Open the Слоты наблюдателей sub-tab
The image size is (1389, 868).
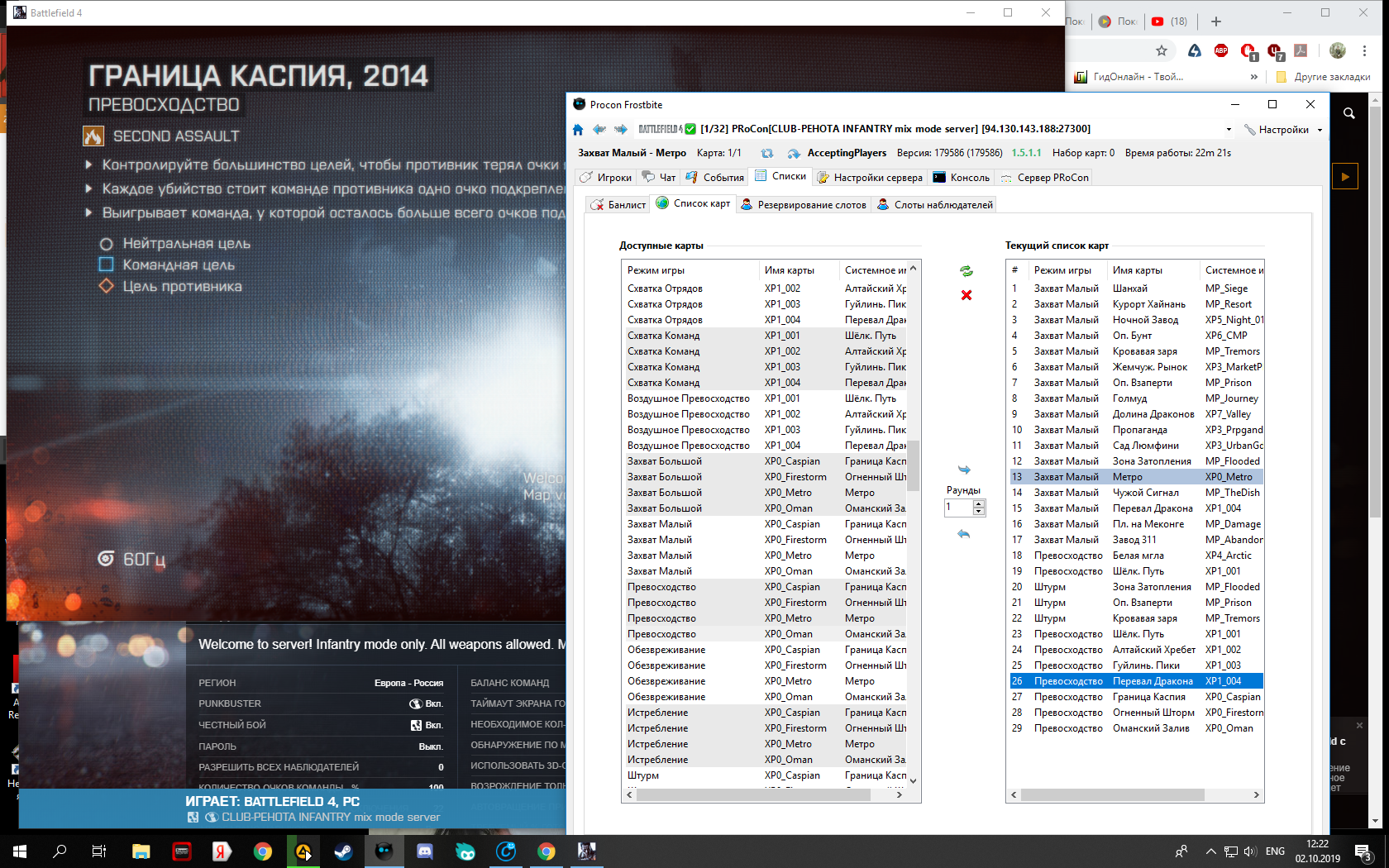pos(934,204)
